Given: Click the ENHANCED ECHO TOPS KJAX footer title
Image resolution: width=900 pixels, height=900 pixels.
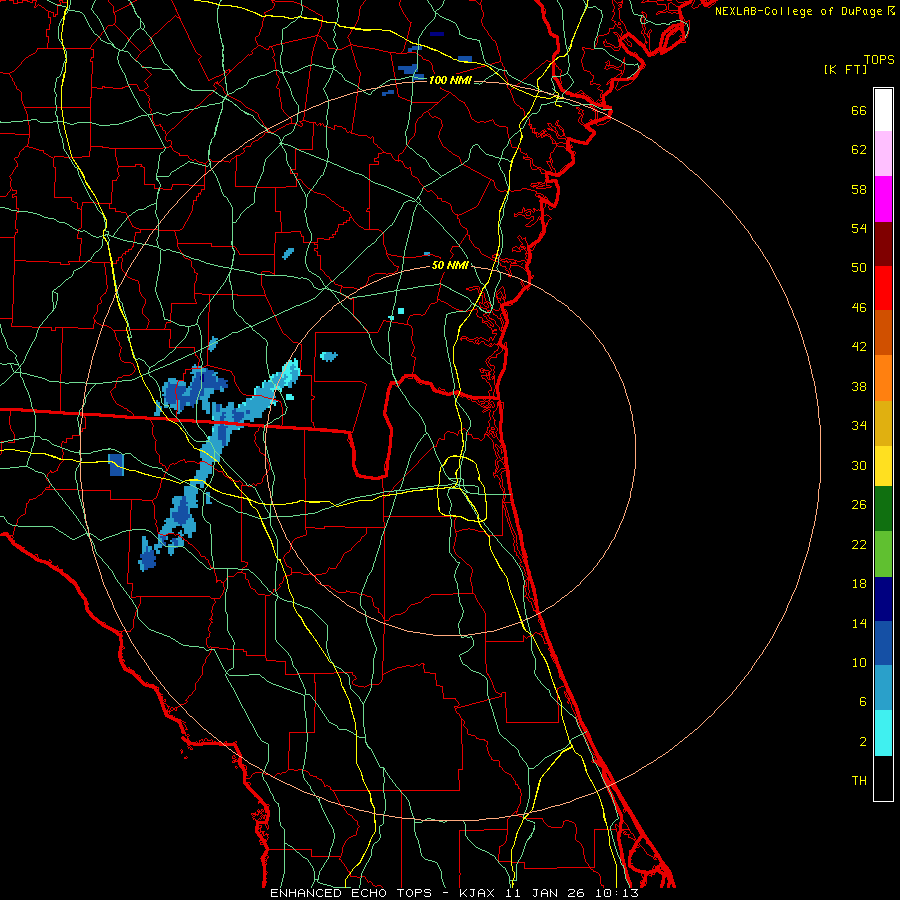Looking at the screenshot, I should (x=454, y=893).
